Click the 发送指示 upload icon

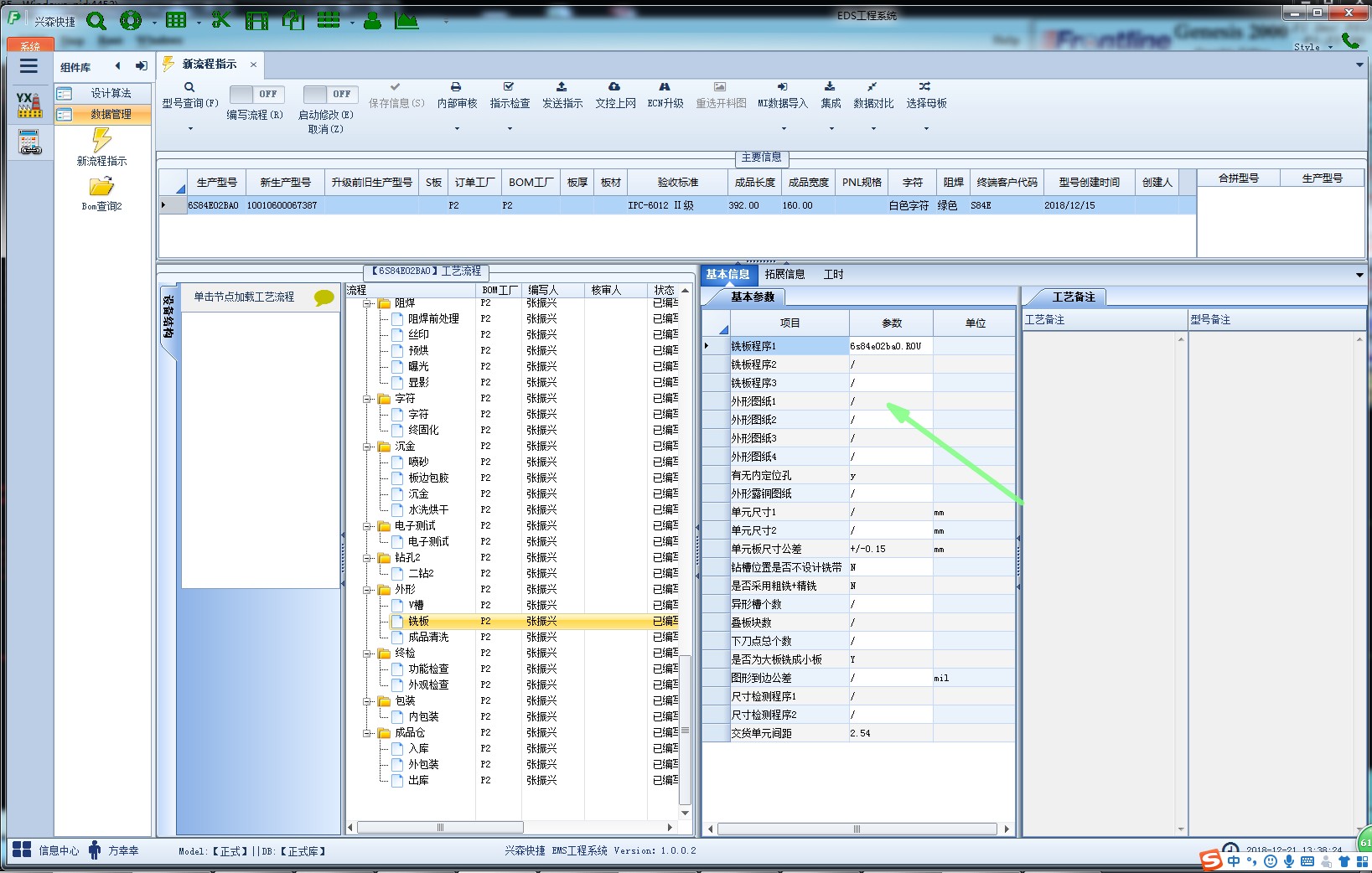coord(562,86)
